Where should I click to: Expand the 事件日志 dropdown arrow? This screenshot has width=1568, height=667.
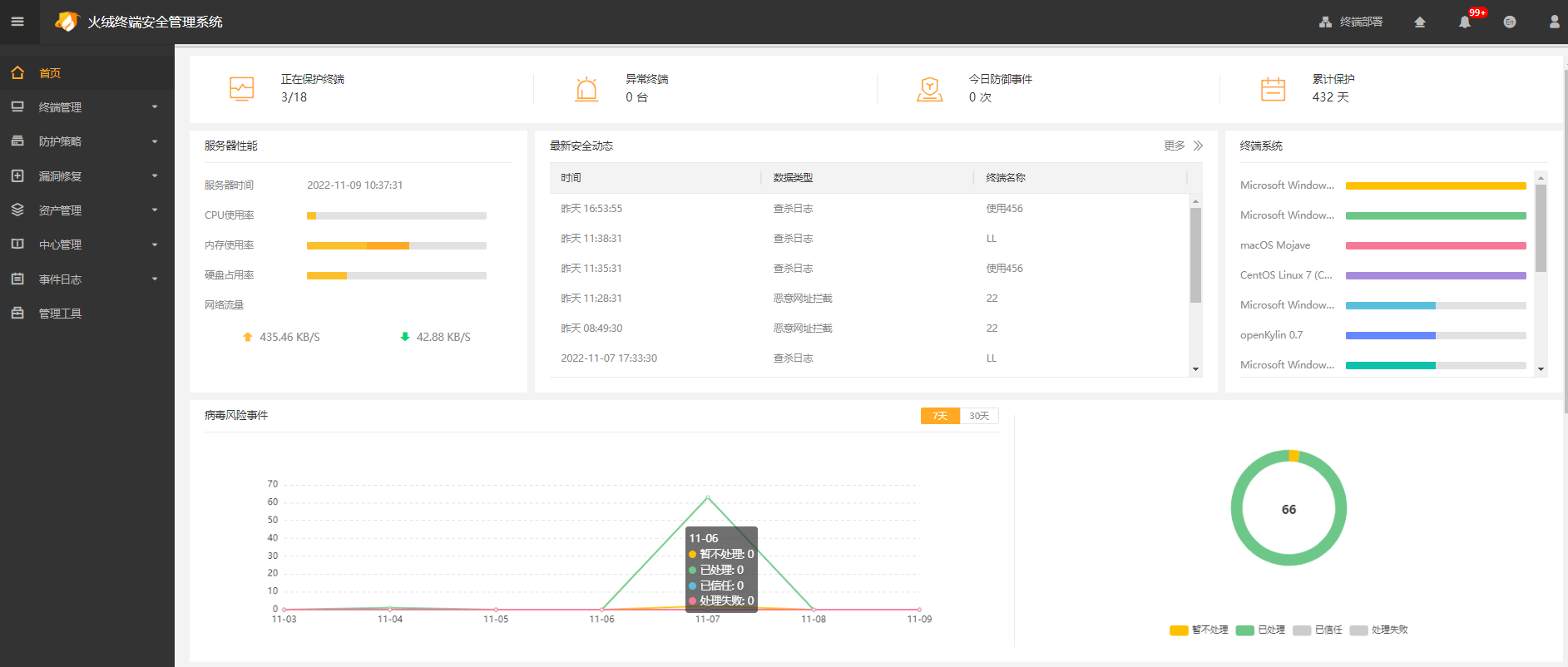[155, 279]
